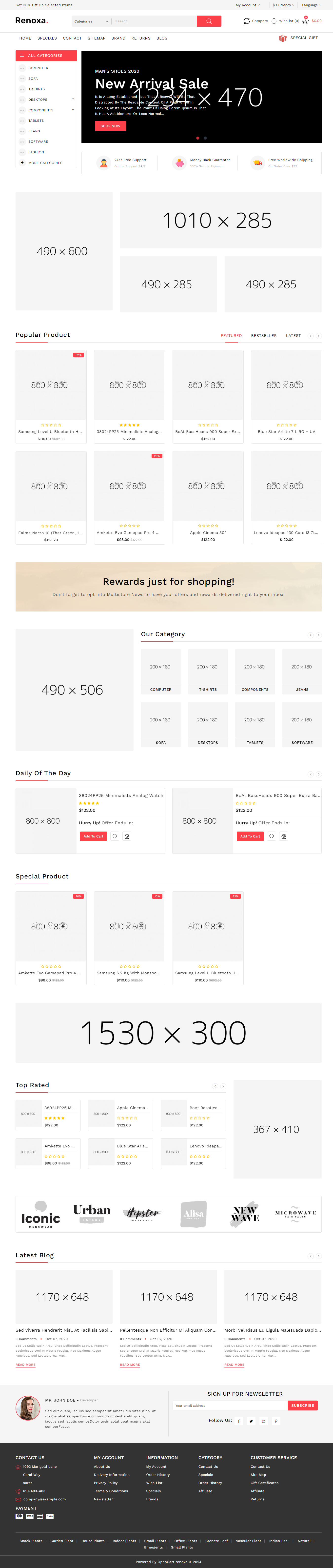The image size is (333, 1568).
Task: Open the search Categories dropdown
Action: (x=91, y=21)
